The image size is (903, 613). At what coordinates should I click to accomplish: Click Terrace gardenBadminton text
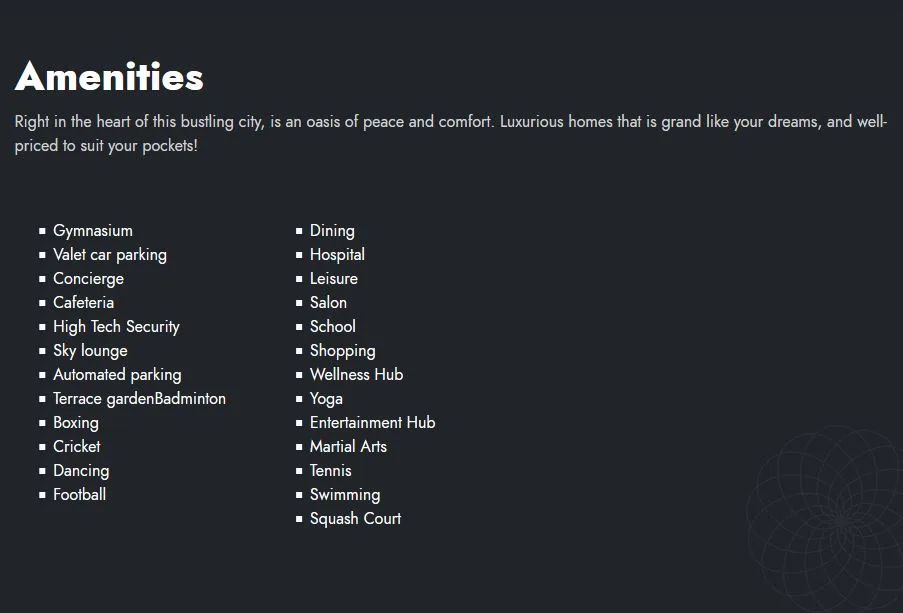pyautogui.click(x=139, y=399)
